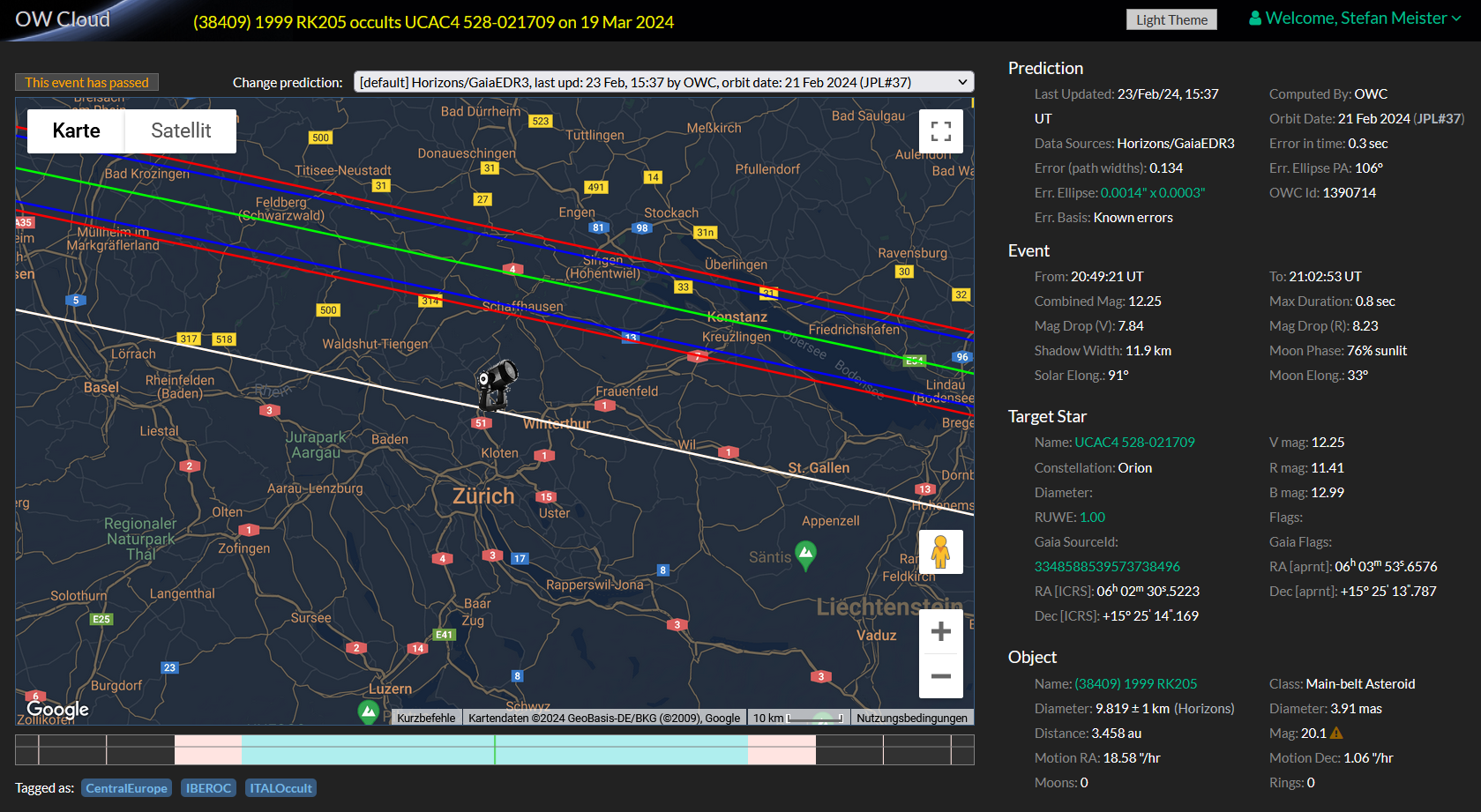Click the Konstanz label on the map
Viewport: 1481px width, 812px height.
point(737,317)
